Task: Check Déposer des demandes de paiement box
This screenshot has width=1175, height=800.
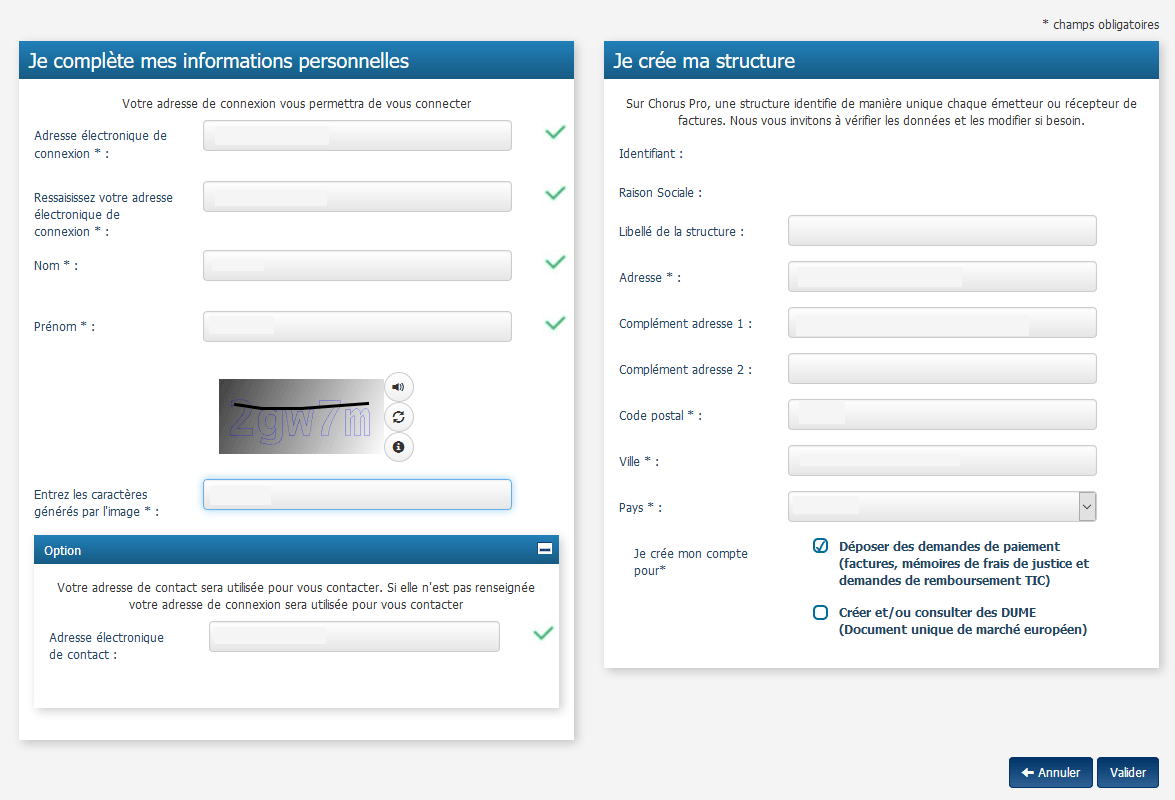Action: point(821,546)
